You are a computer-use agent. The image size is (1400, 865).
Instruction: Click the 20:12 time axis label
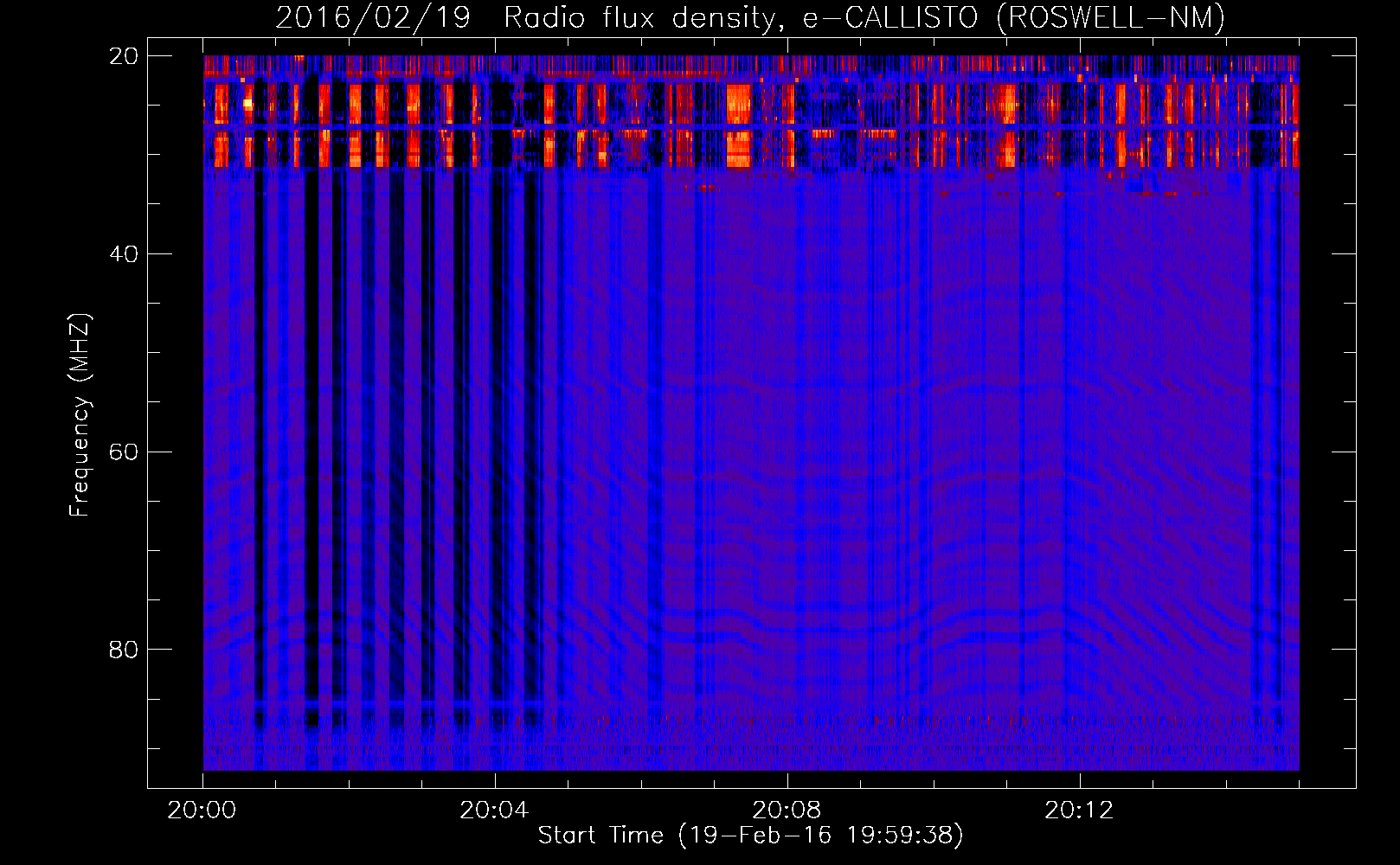(1079, 811)
